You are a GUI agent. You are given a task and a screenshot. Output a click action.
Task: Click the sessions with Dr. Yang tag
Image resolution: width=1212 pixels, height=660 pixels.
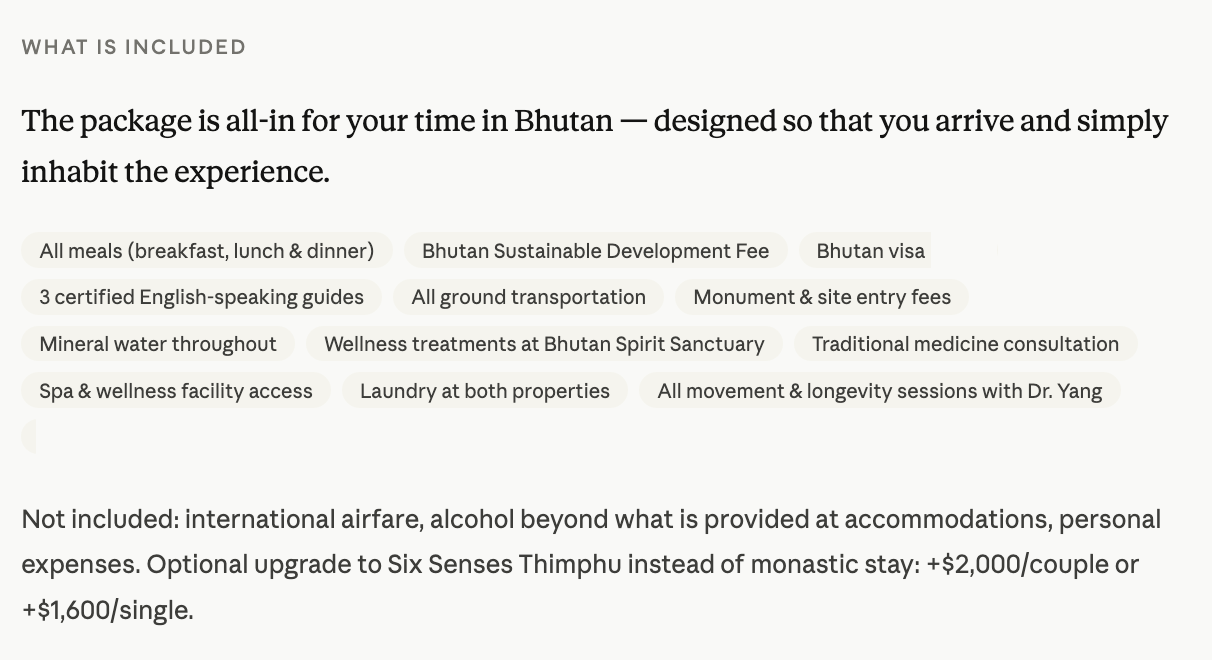[879, 391]
